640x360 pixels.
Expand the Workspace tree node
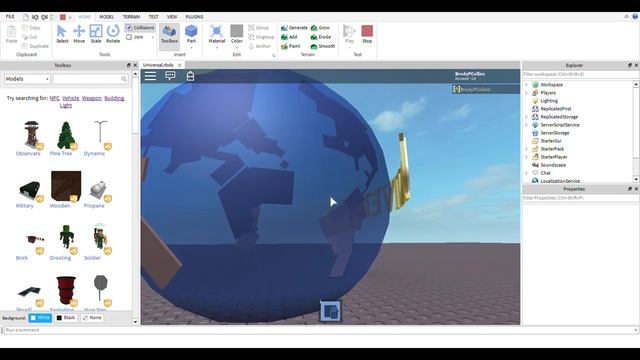click(526, 85)
